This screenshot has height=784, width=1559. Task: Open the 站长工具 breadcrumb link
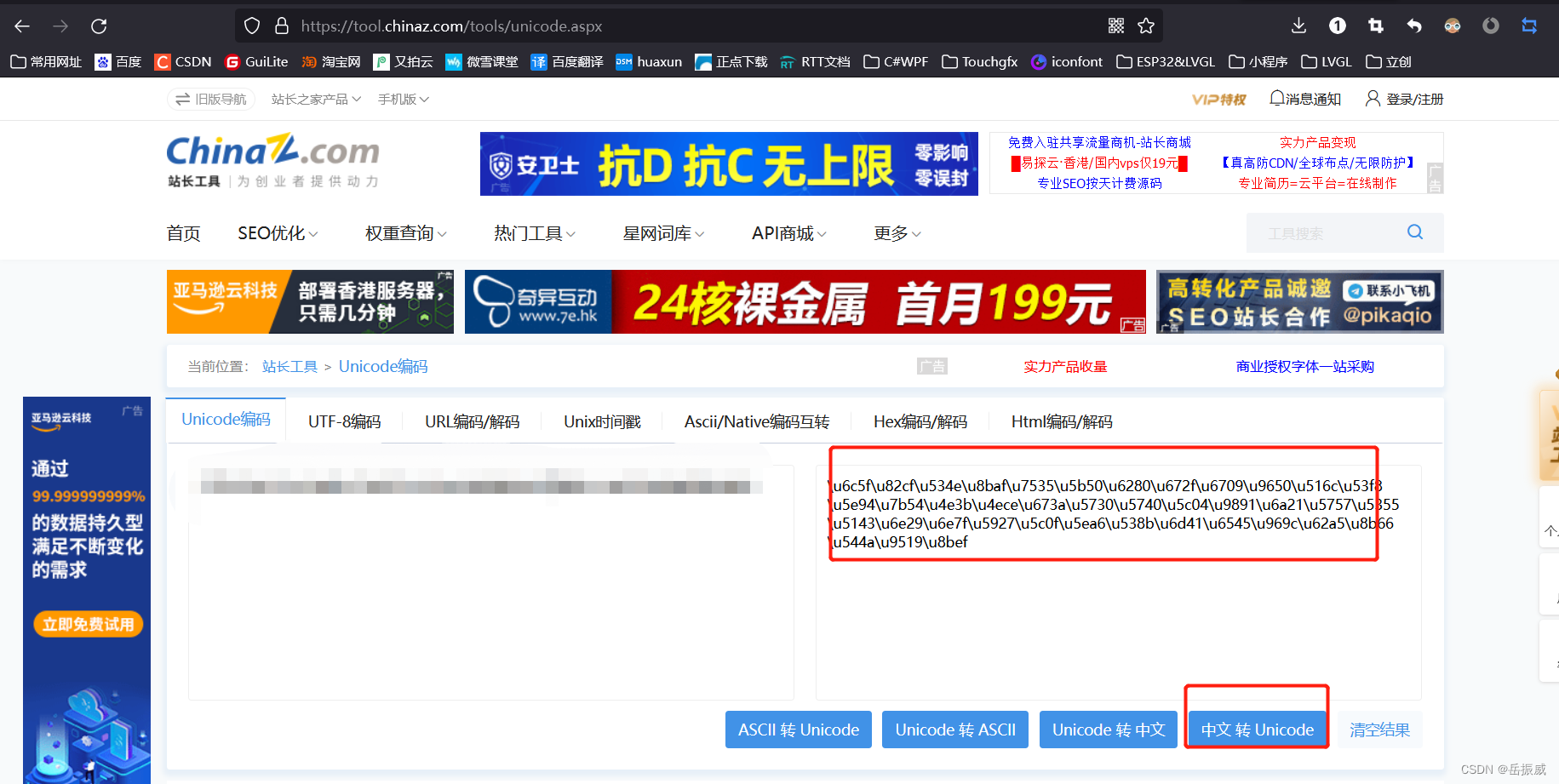click(x=289, y=366)
